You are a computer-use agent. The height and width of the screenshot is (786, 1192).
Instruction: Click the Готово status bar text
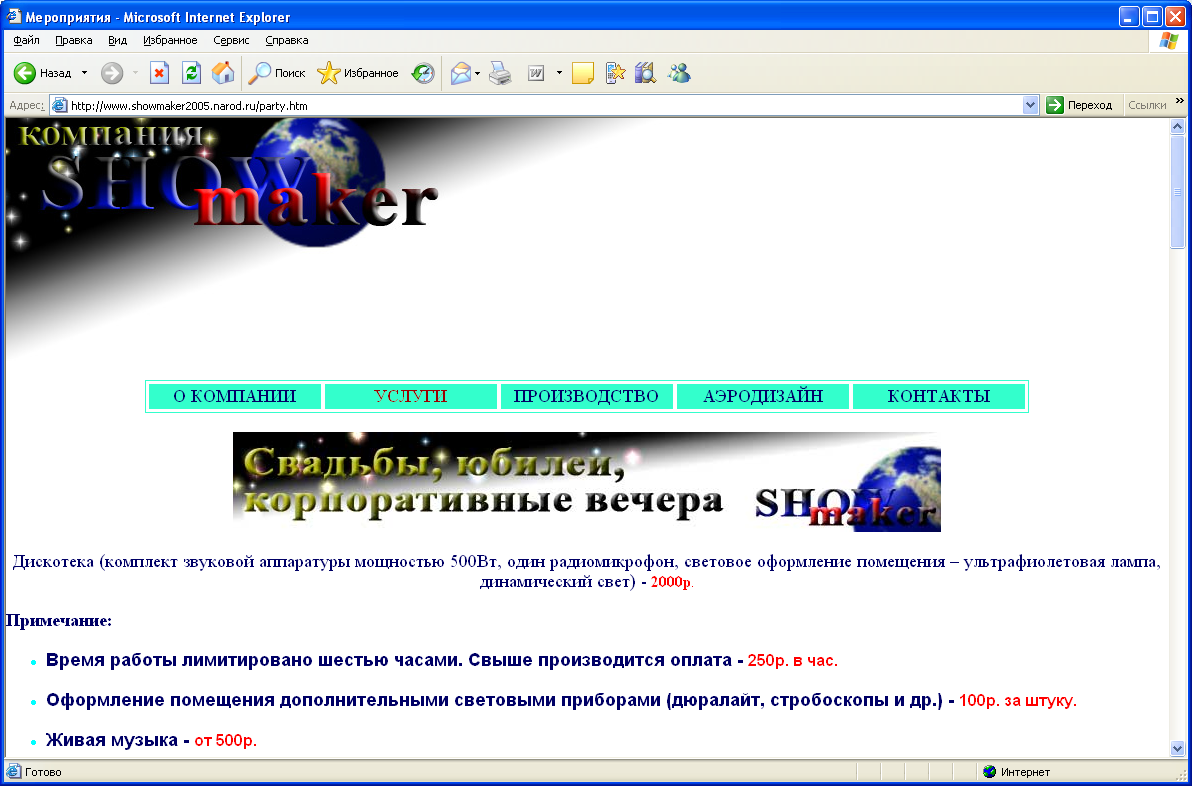pos(43,772)
